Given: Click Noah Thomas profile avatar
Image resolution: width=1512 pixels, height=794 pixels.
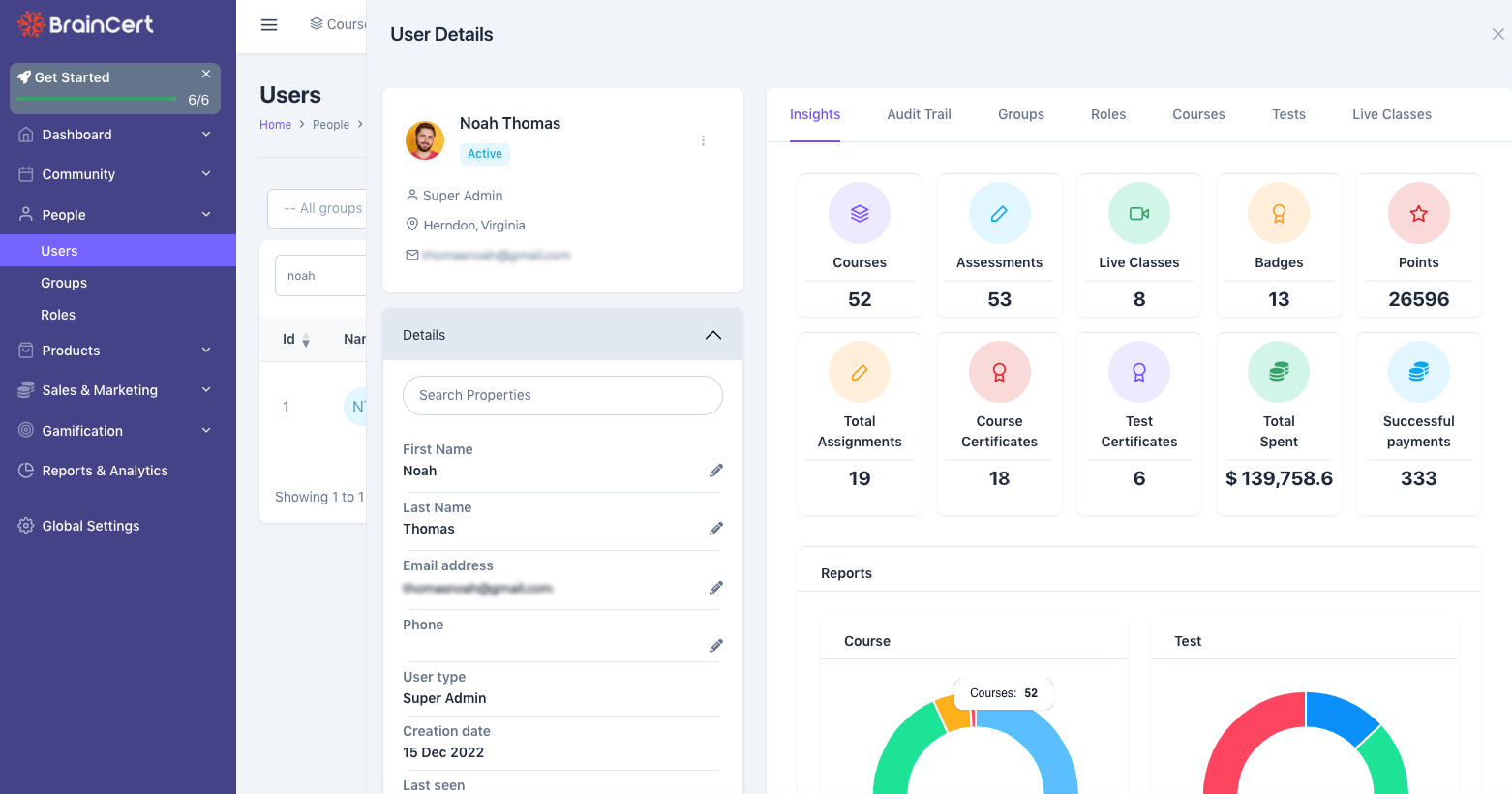Looking at the screenshot, I should pos(425,140).
